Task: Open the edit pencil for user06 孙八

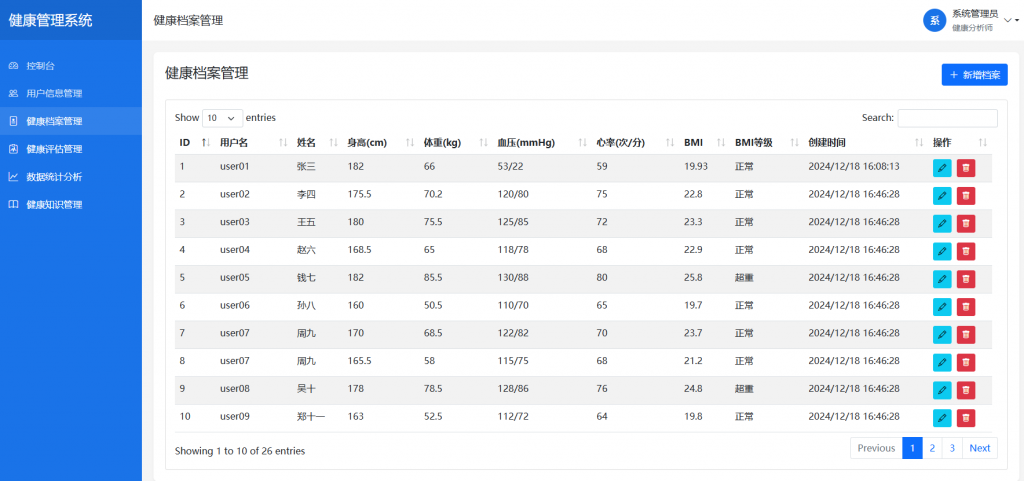Action: 942,307
